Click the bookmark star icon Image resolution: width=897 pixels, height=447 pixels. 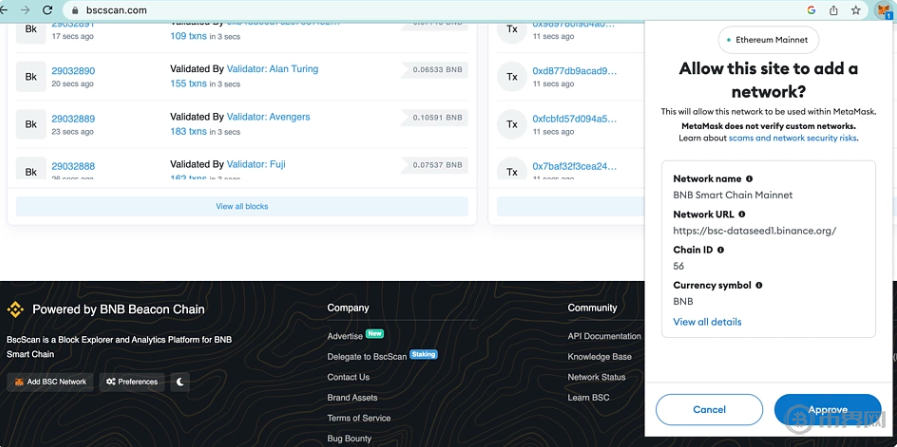pyautogui.click(x=856, y=10)
